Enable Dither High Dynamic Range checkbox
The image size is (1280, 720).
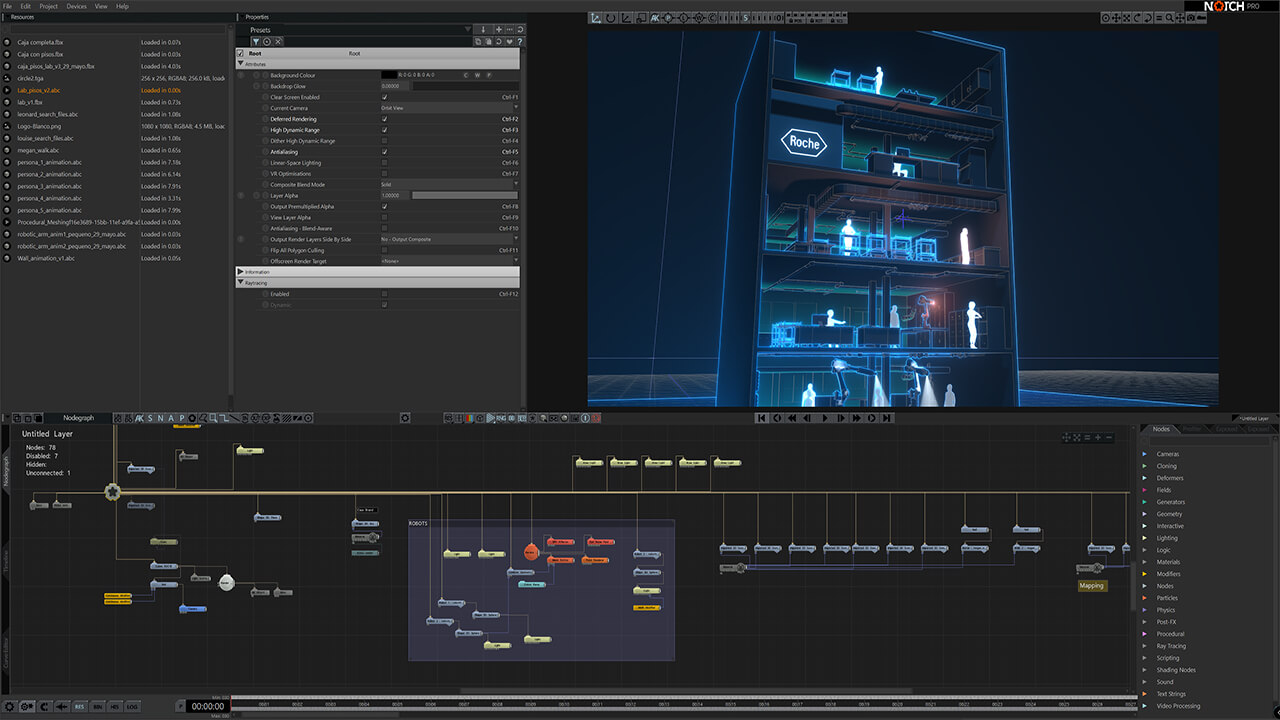(385, 141)
